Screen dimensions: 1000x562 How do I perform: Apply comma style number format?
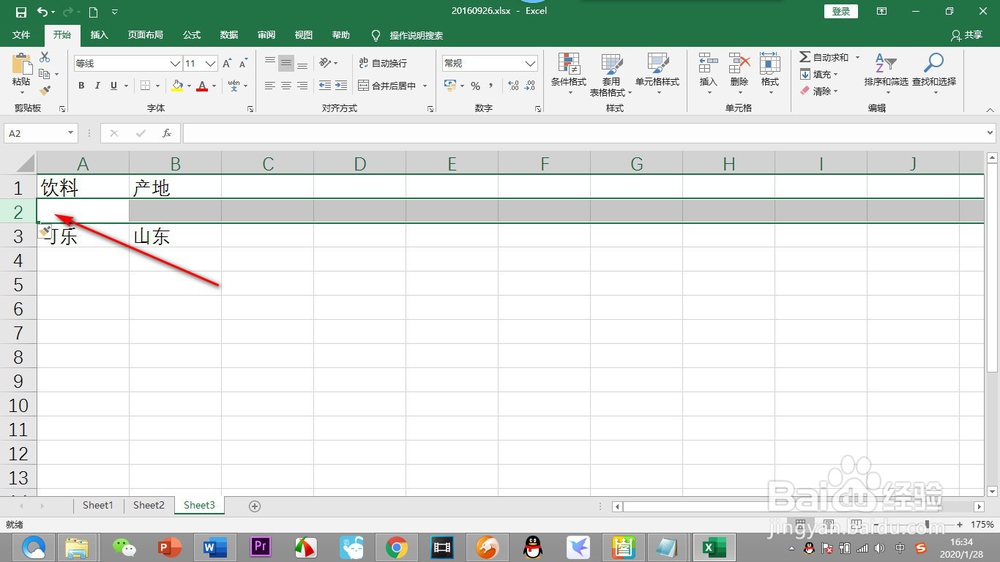(491, 85)
